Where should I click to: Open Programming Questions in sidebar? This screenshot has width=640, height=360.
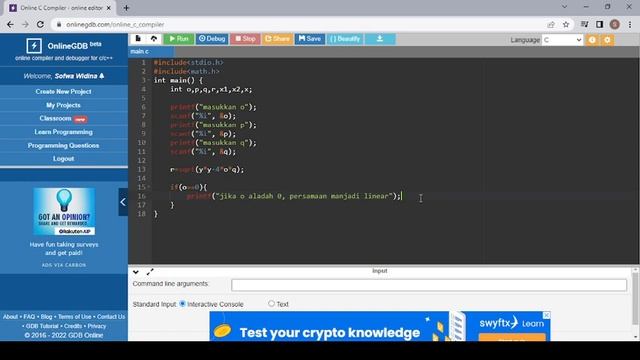(63, 145)
